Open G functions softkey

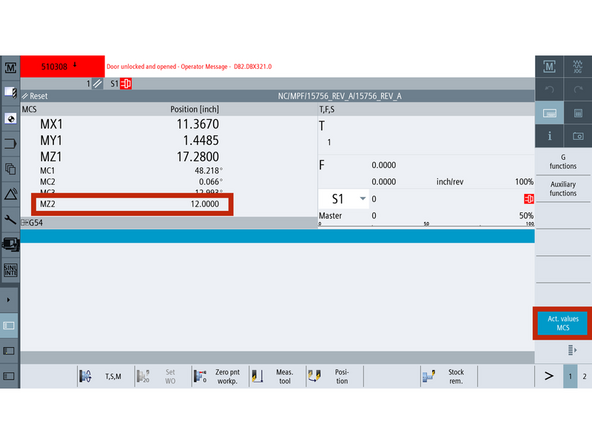[563, 162]
